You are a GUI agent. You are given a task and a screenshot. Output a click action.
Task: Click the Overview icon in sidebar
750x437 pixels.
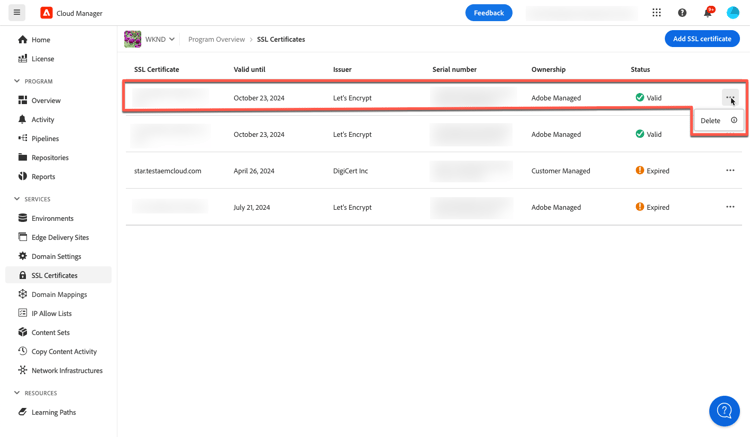22,100
